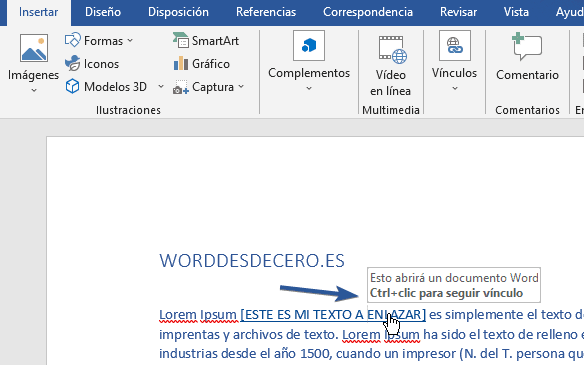
Task: Click the Captura screenshot icon
Action: [x=181, y=87]
